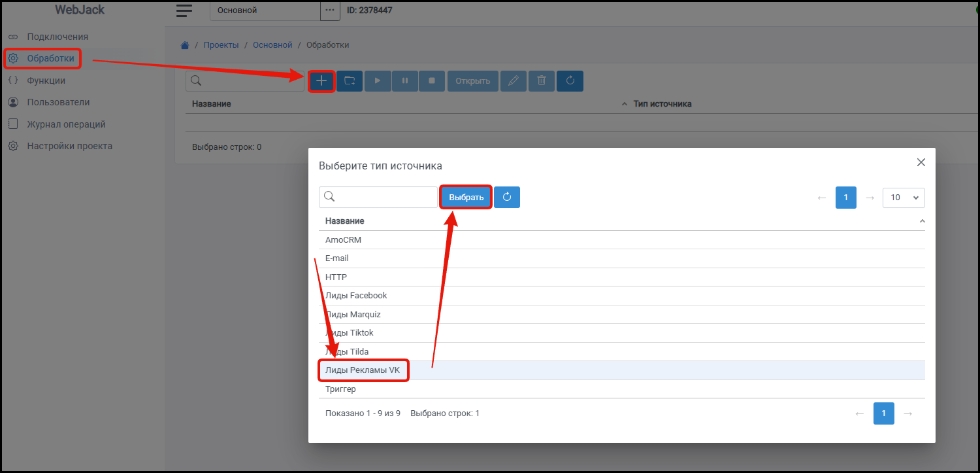Click the pause button in toolbar
The height and width of the screenshot is (473, 980).
(x=405, y=81)
